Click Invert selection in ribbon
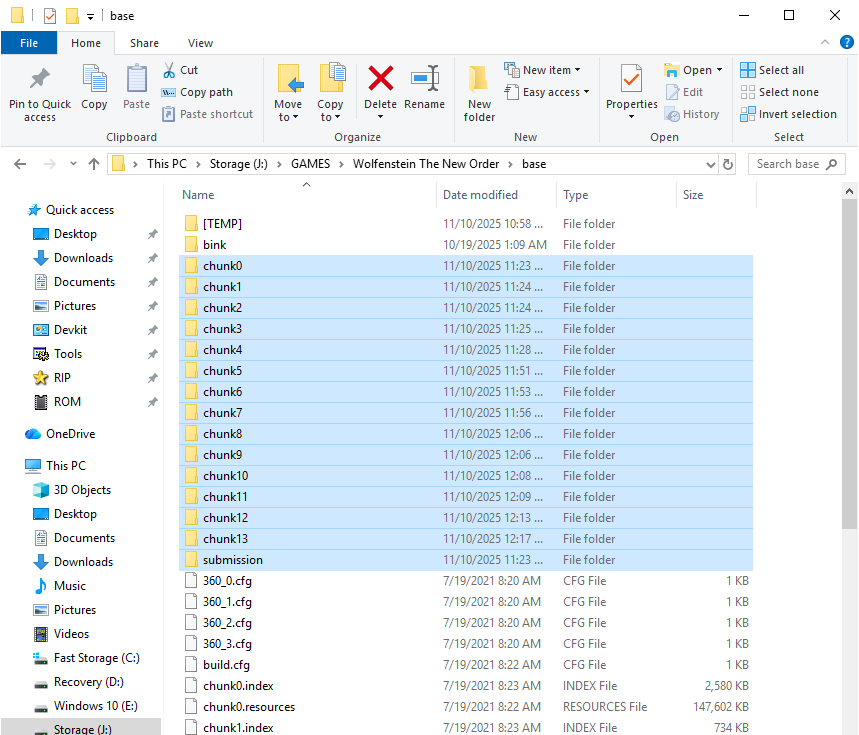859x735 pixels. (x=788, y=114)
